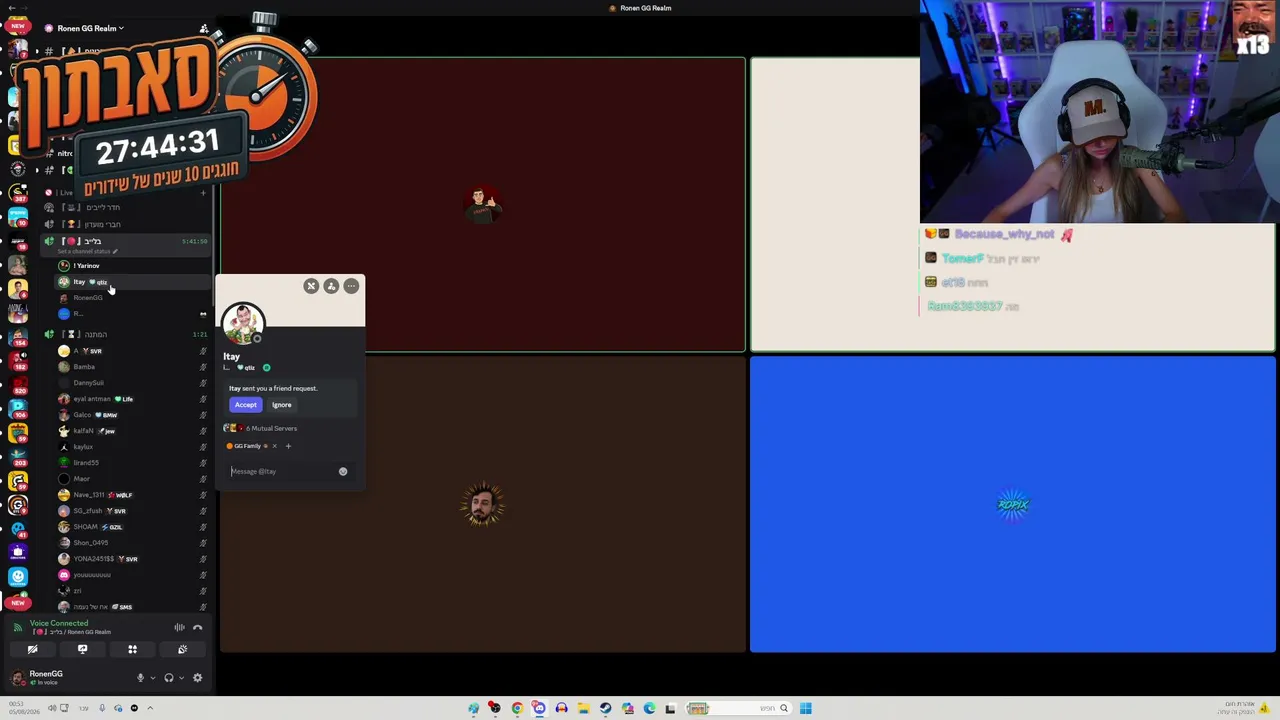Open the חדר לייבים voice channel
The height and width of the screenshot is (720, 1280).
126,208
